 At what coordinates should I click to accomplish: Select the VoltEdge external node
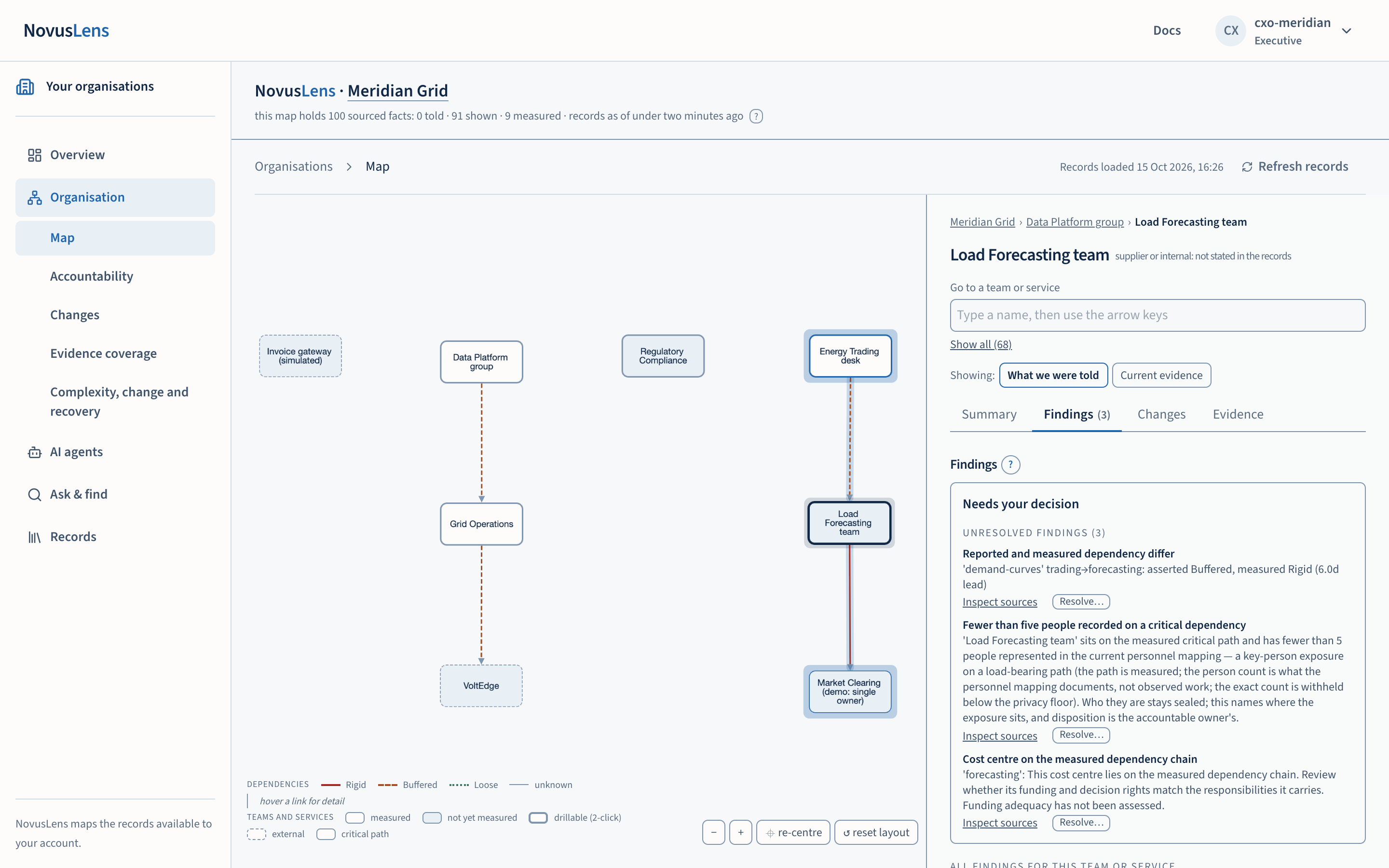click(x=481, y=686)
